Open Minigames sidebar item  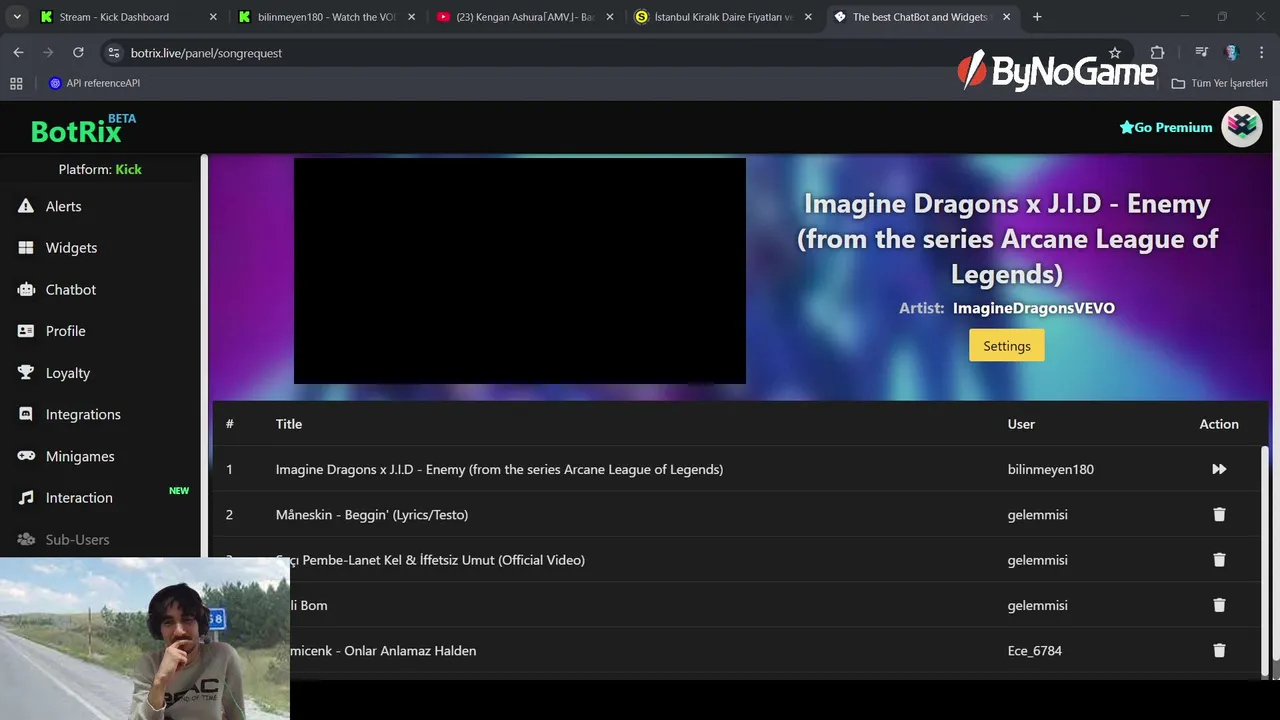(79, 456)
